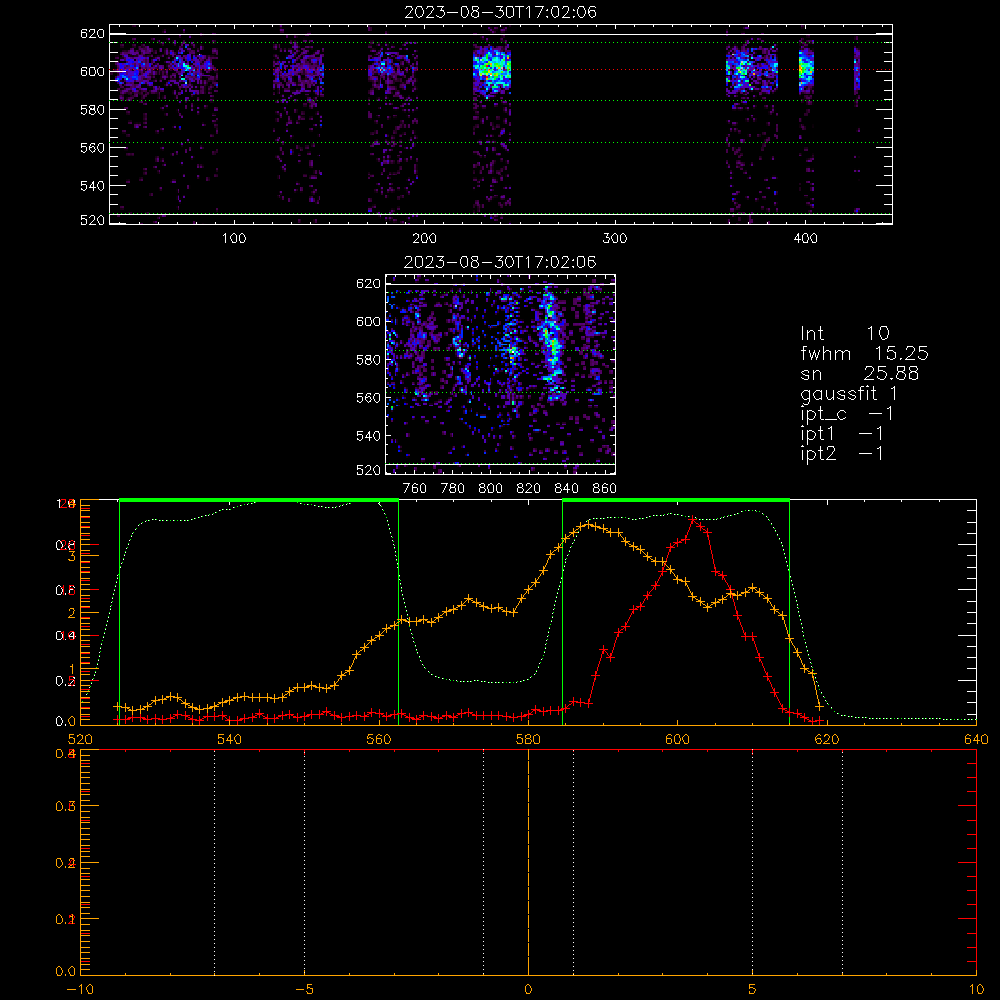Viewport: 1000px width, 1000px height.
Task: Click the red dotted horizontal line in top spectrogram
Action: 501,70
